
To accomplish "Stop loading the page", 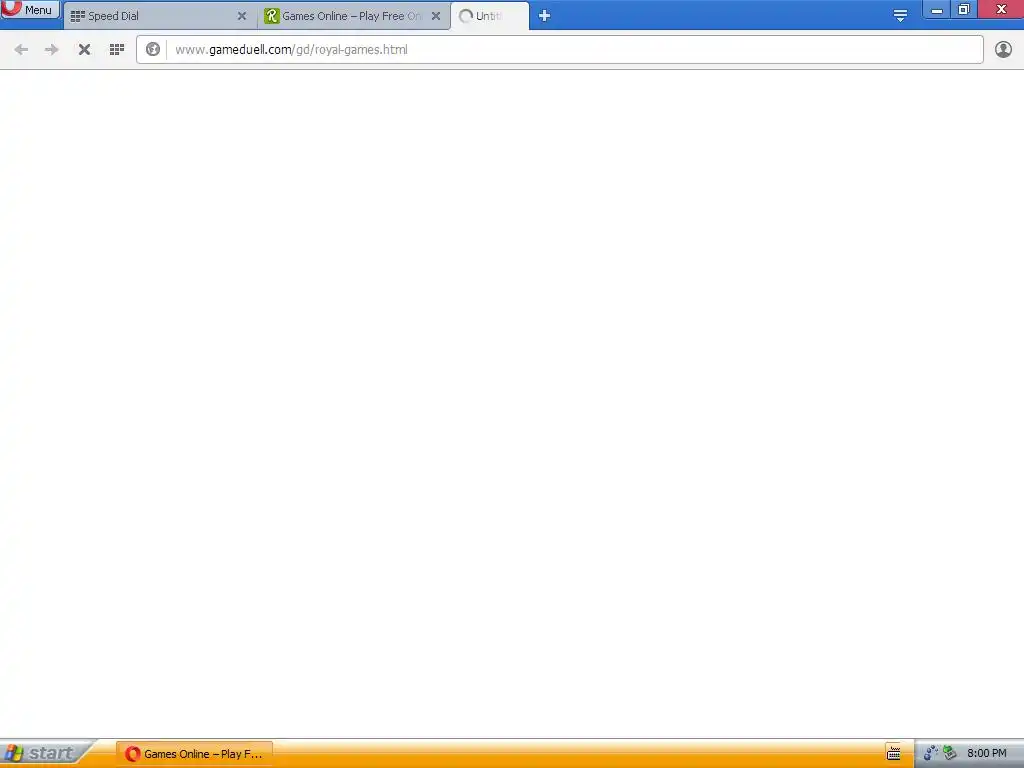I will (84, 50).
